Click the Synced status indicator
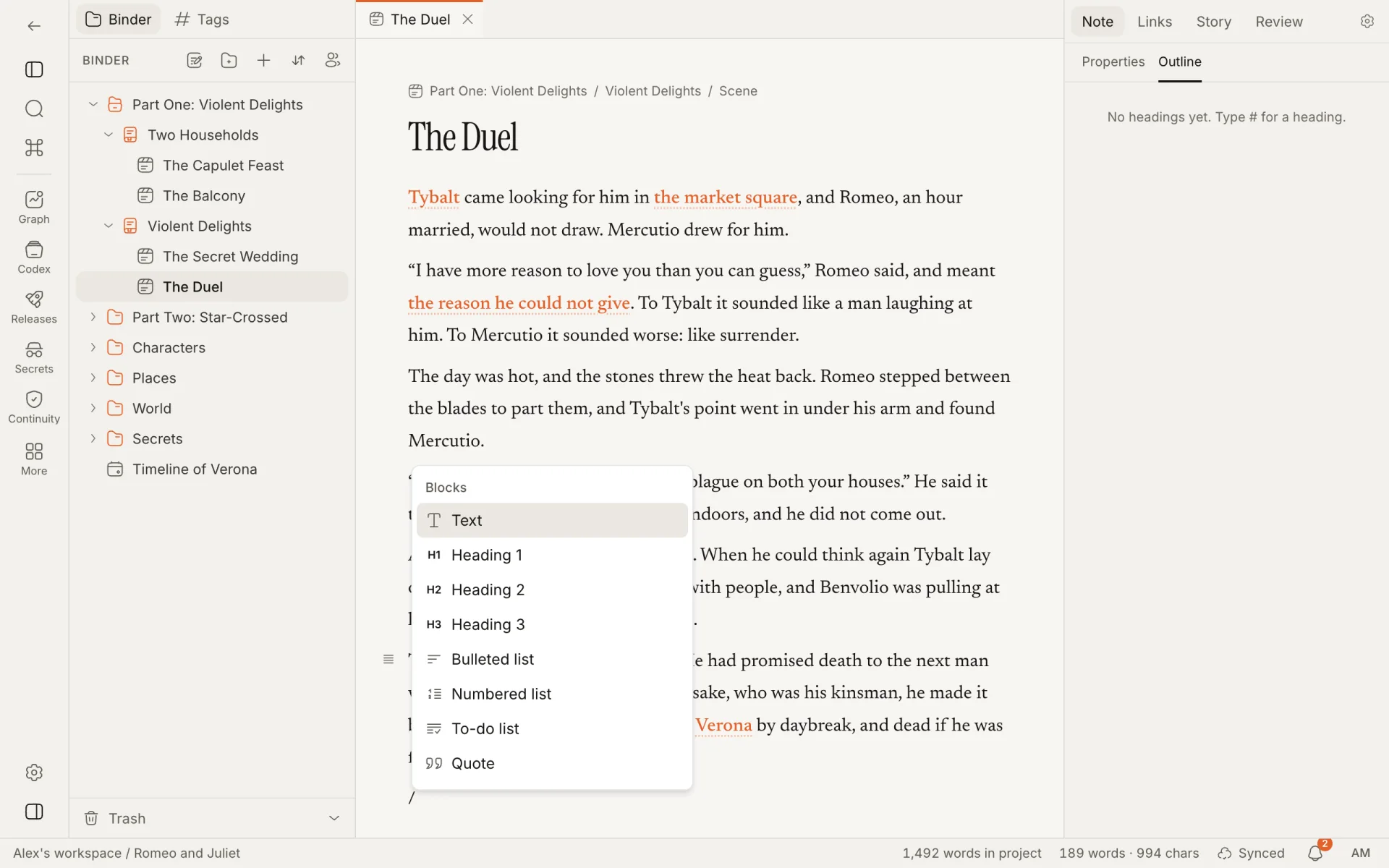This screenshot has height=868, width=1389. [1251, 854]
